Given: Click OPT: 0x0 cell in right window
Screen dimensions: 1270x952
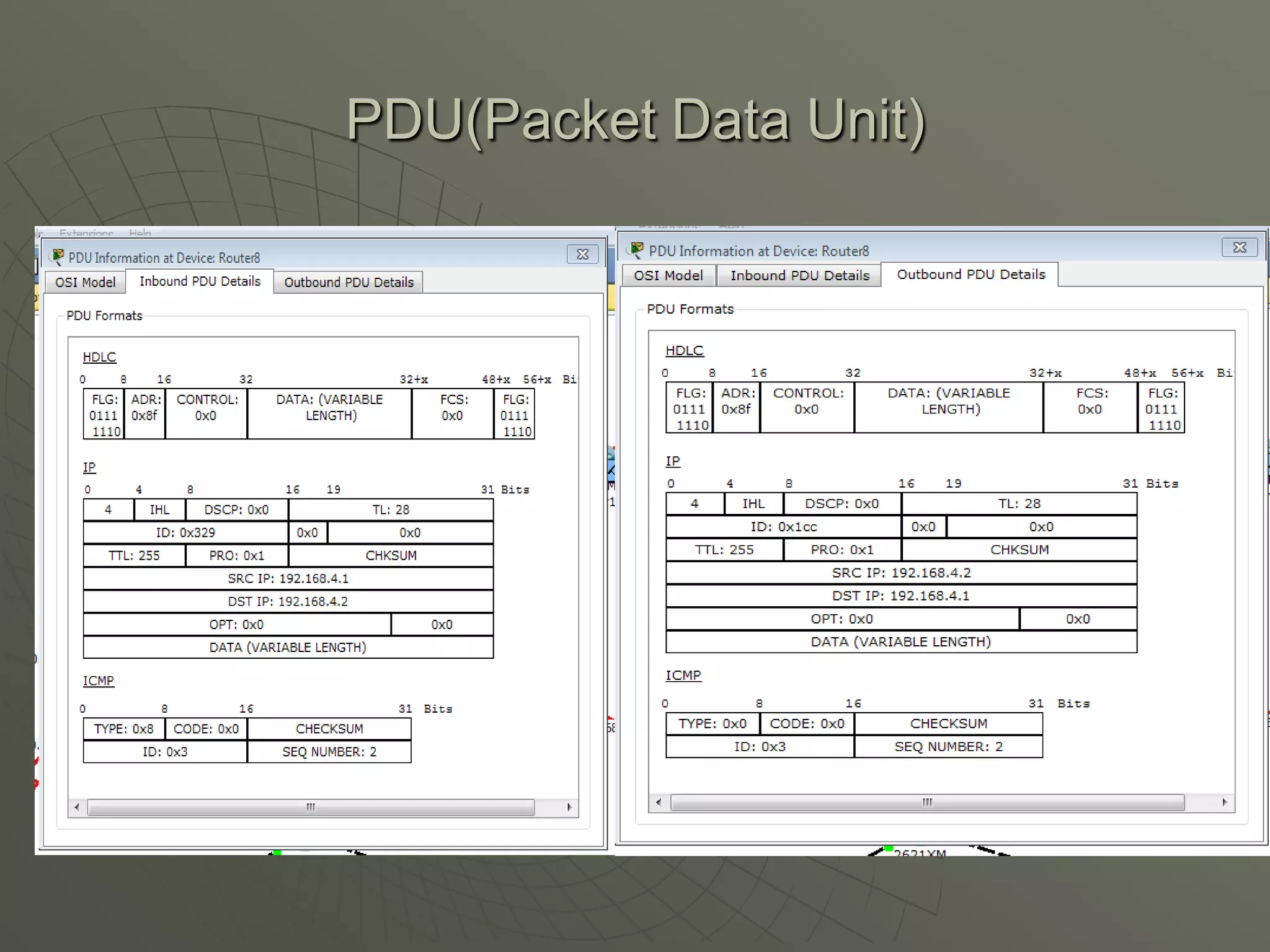Looking at the screenshot, I should point(842,619).
